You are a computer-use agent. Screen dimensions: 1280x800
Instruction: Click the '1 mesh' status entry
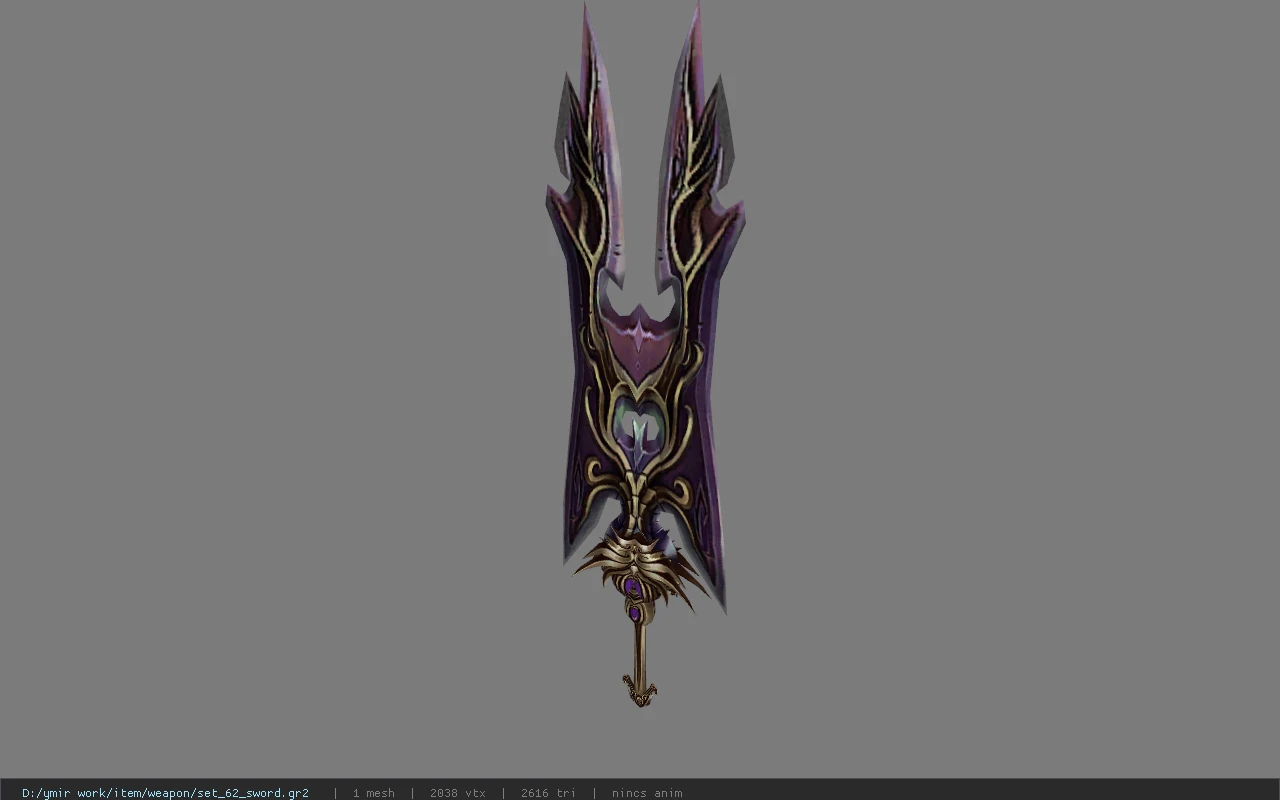click(x=373, y=793)
